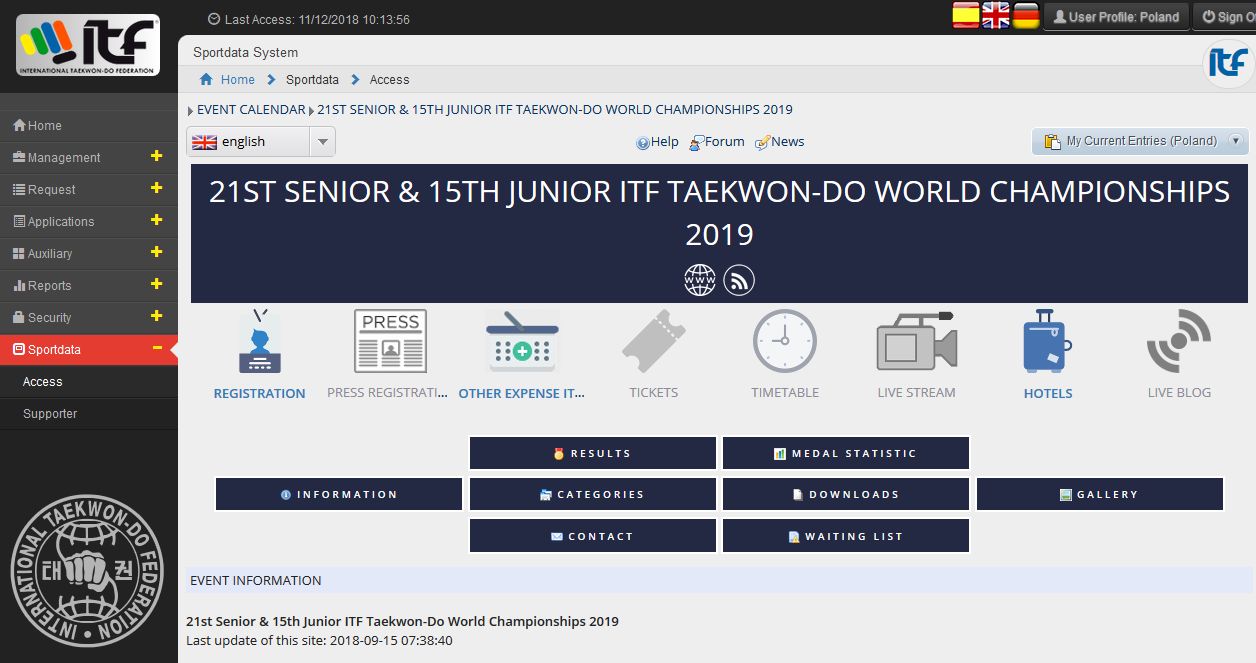
Task: Click the Results button
Action: 593,453
